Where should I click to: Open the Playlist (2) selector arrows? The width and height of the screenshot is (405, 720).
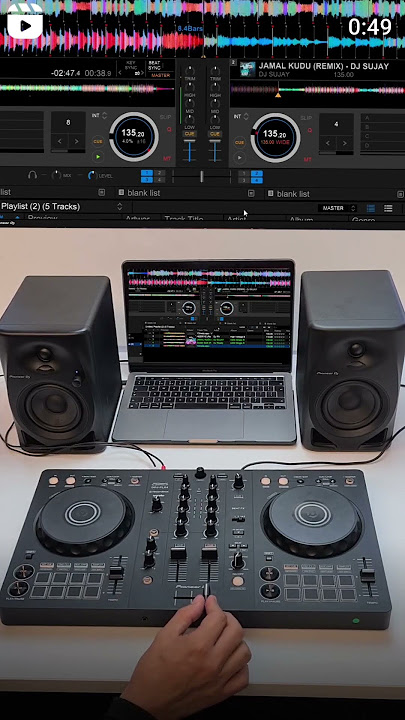pos(120,207)
